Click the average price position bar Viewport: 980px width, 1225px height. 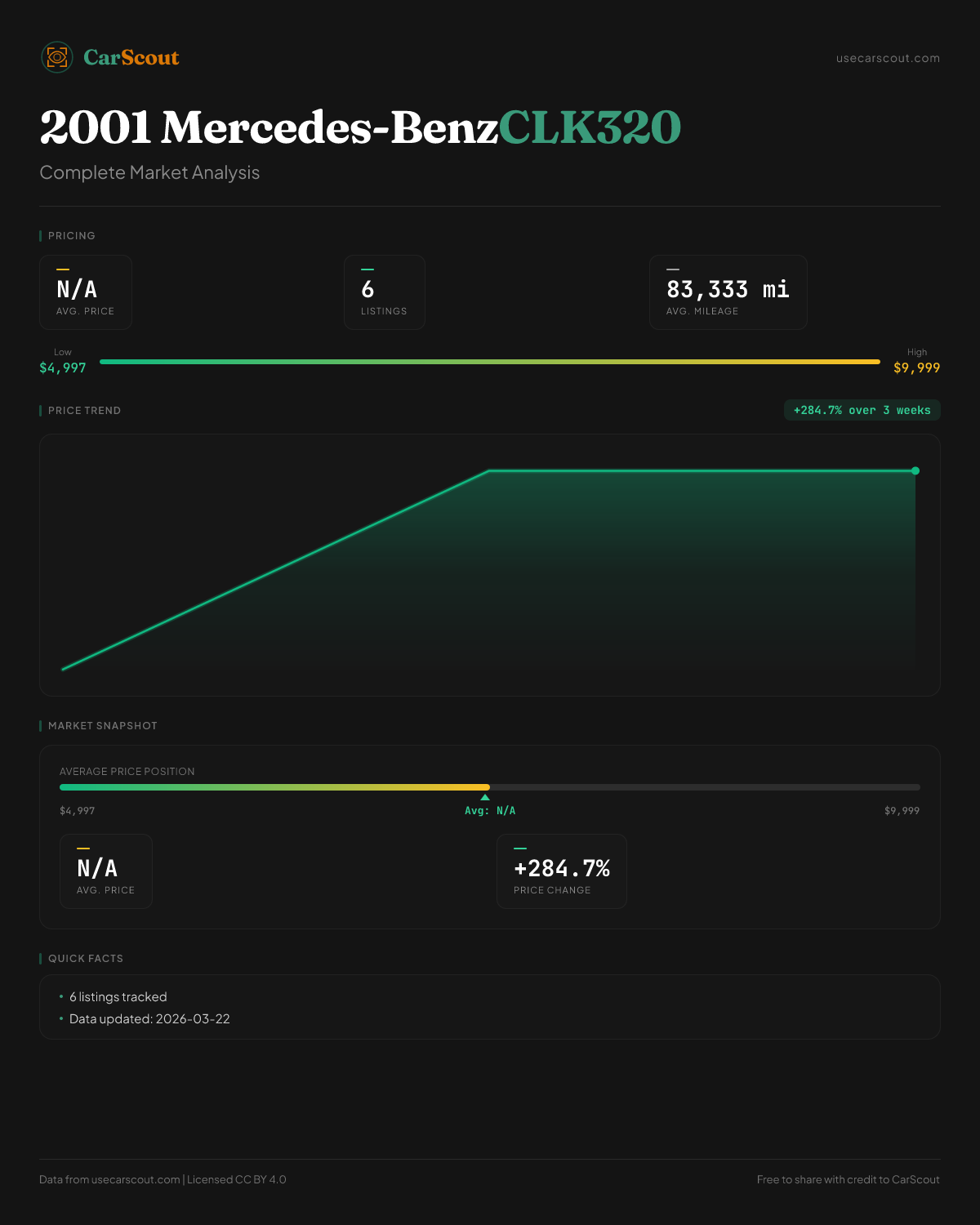[x=490, y=787]
